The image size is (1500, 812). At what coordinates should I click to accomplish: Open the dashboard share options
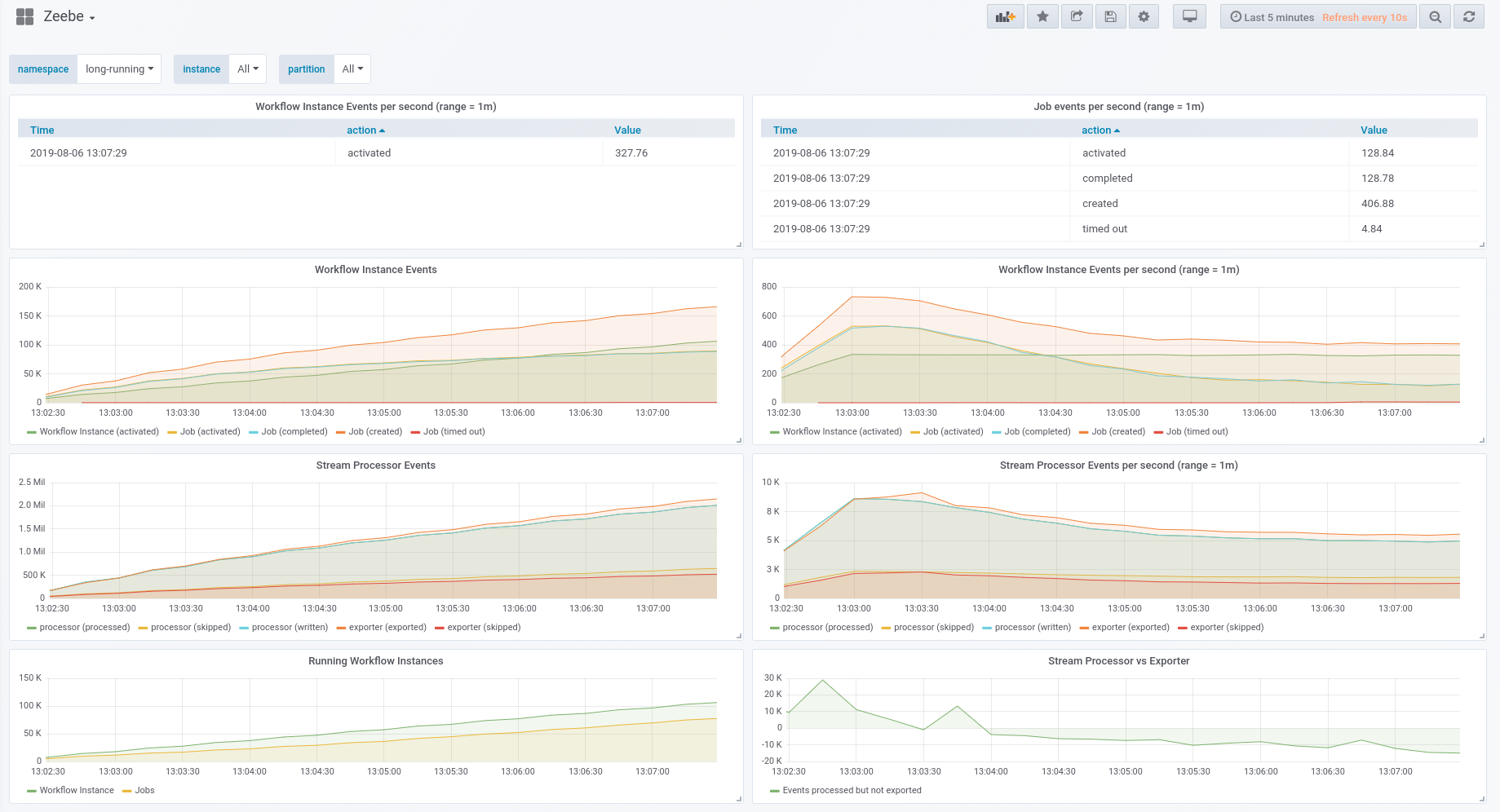click(x=1077, y=16)
